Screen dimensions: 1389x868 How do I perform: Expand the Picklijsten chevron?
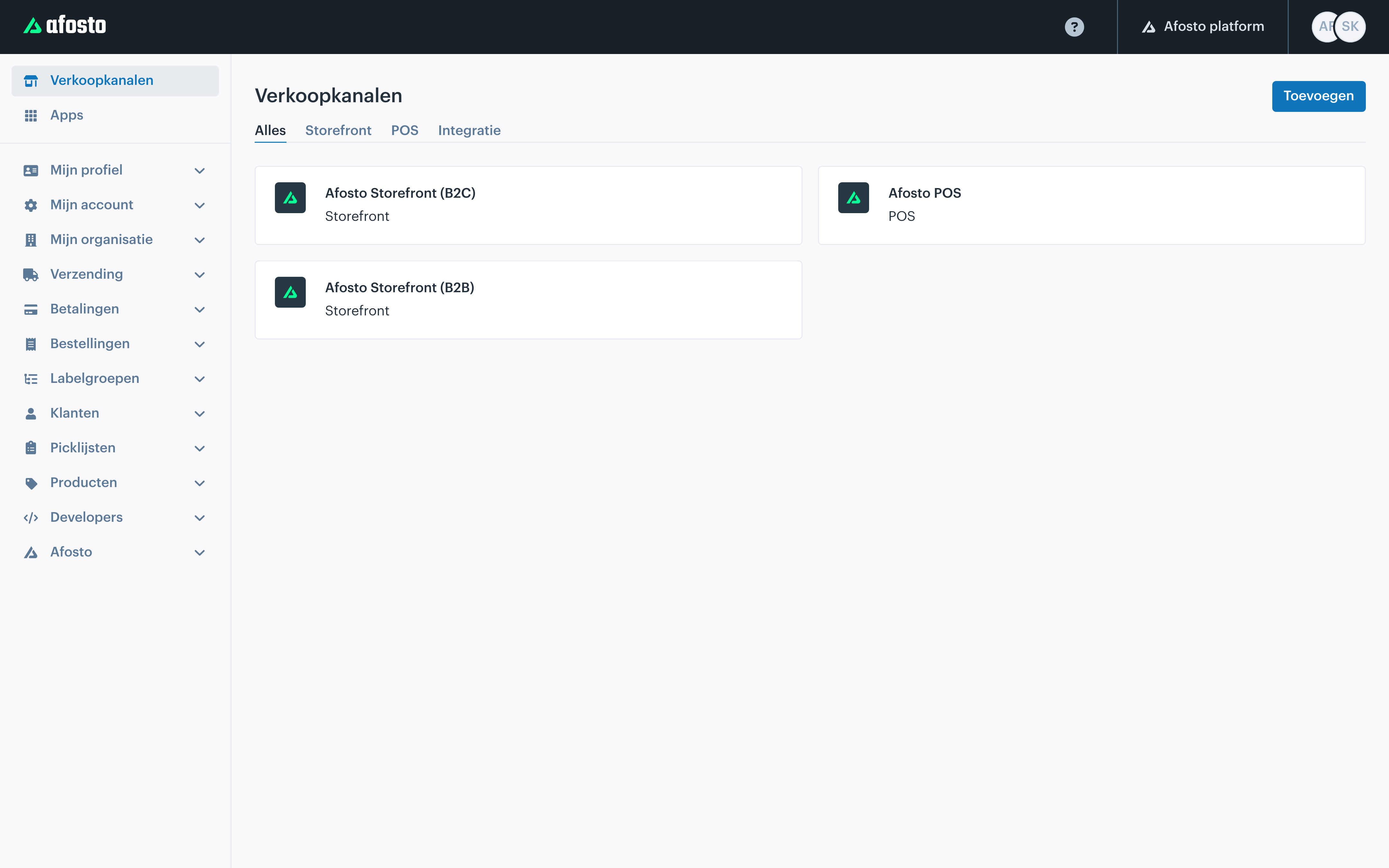[200, 448]
